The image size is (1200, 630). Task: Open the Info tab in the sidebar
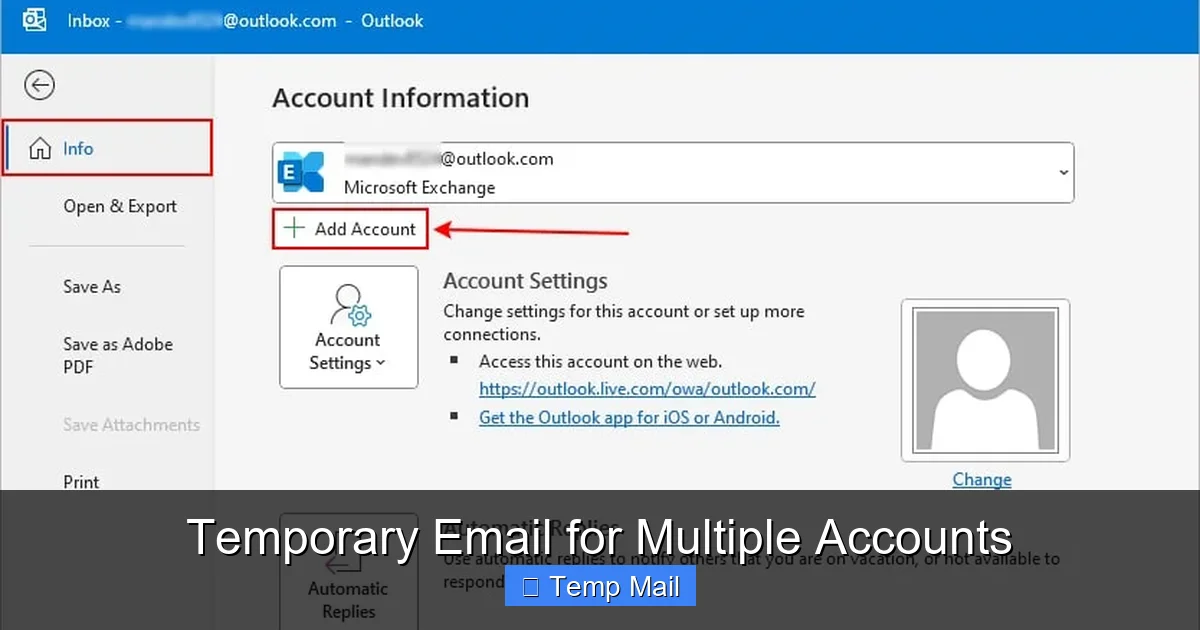point(107,148)
